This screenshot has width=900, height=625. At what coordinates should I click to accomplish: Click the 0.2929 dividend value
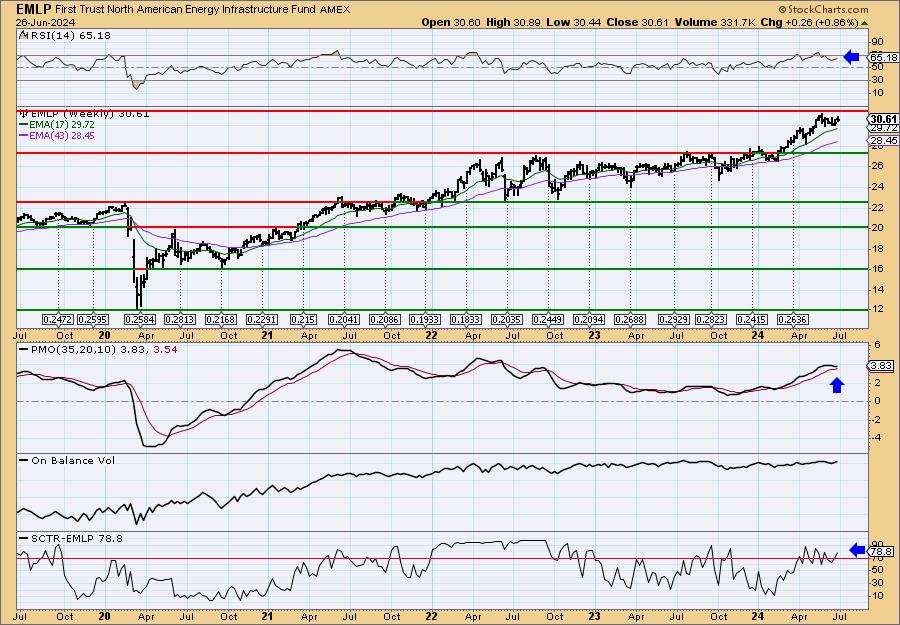tap(674, 319)
